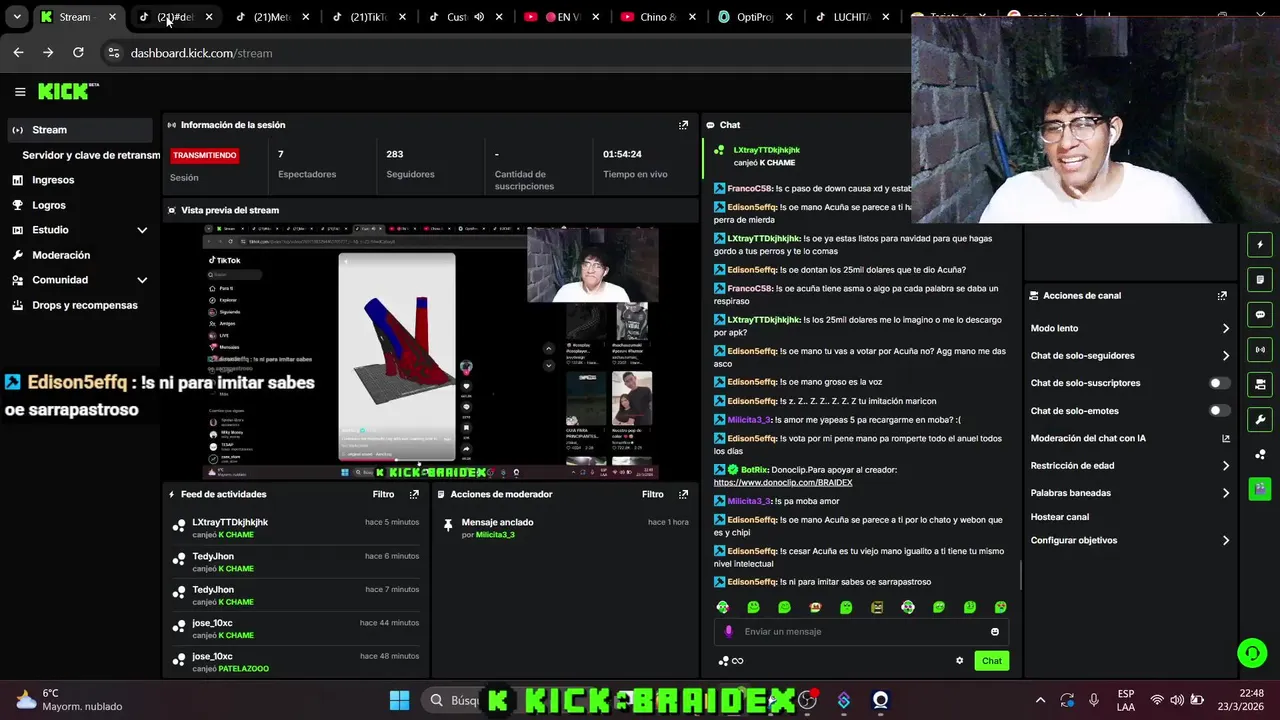
Task: Click the channel points infinity icon
Action: [731, 660]
